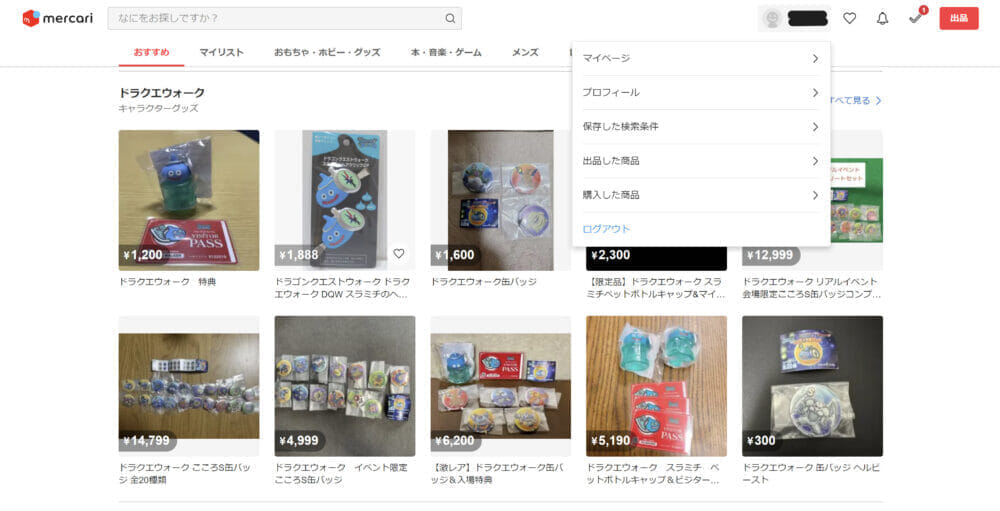Open 保存した検索条件 menu entry
1000x511 pixels.
[701, 127]
